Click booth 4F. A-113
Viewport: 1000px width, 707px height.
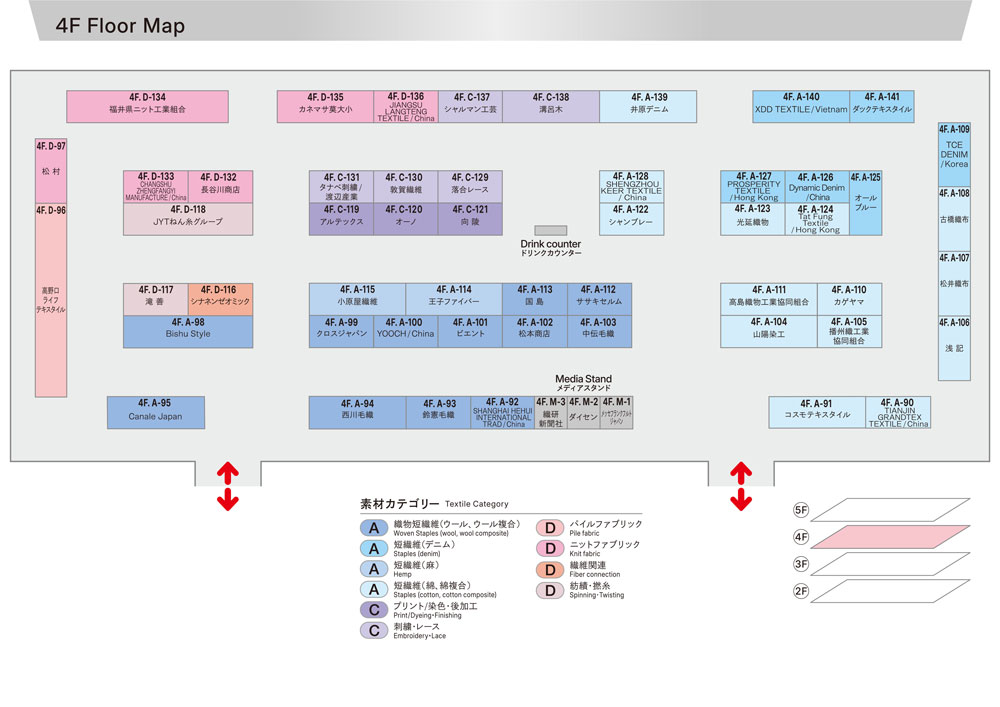pos(534,300)
